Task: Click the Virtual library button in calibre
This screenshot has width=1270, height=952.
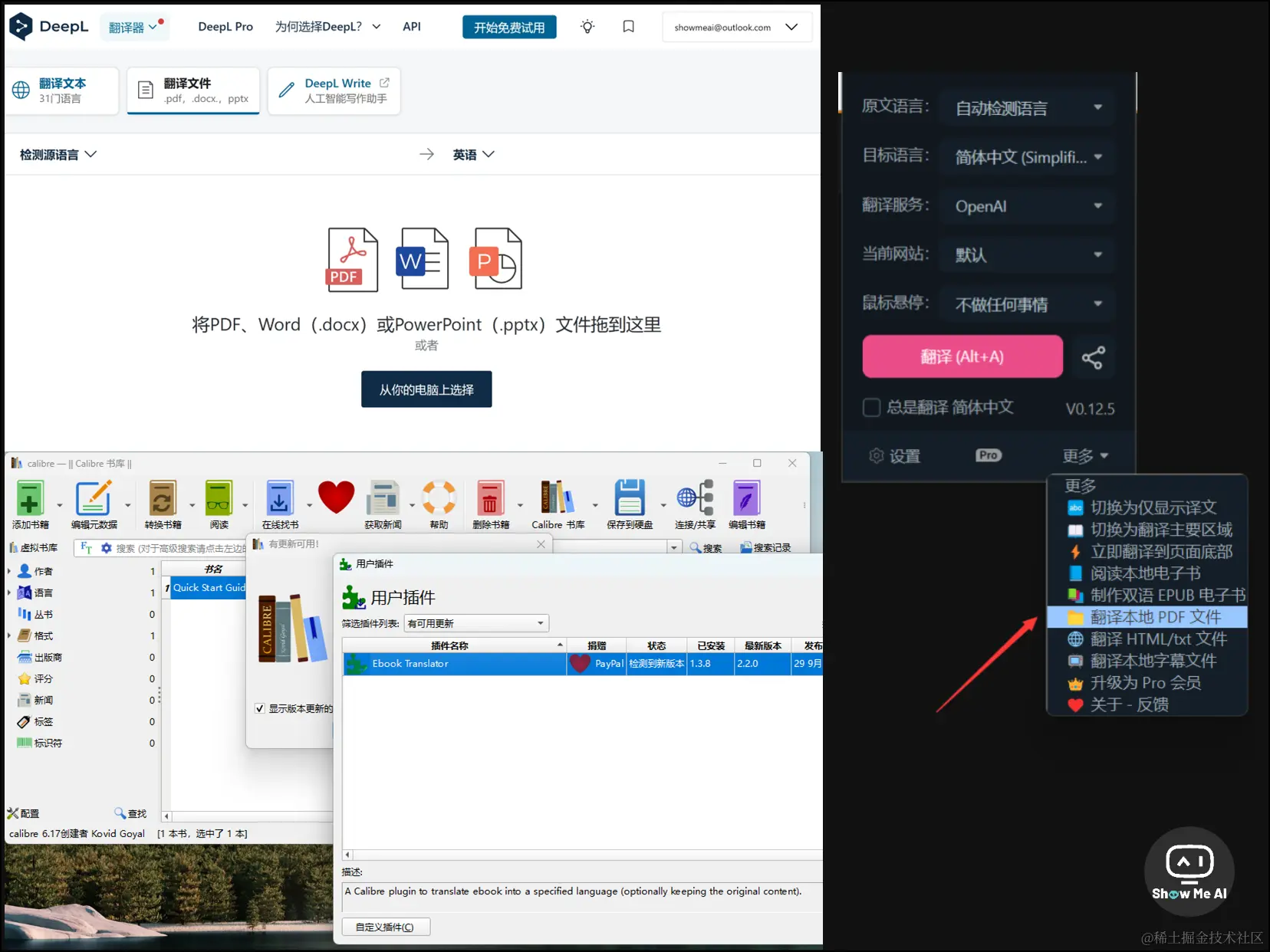Action: [34, 548]
